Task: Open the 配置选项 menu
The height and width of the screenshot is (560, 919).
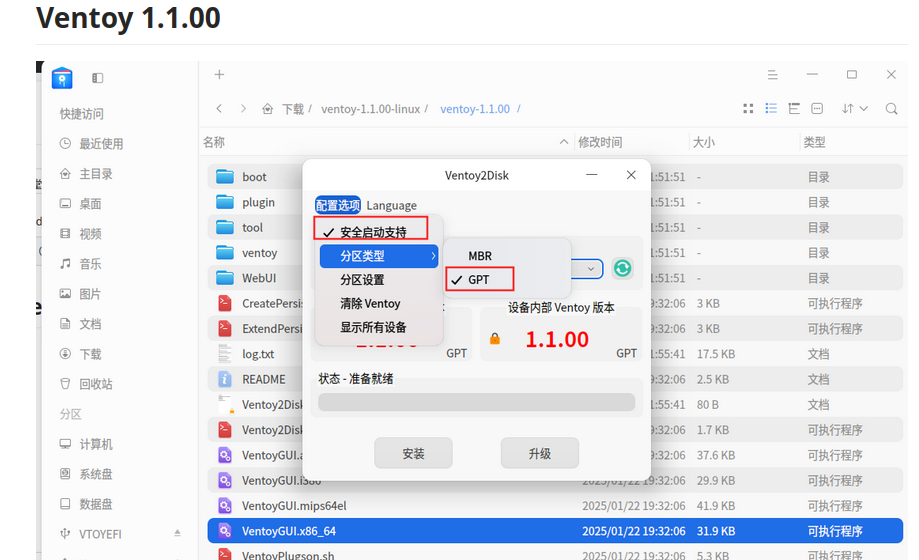Action: click(338, 205)
